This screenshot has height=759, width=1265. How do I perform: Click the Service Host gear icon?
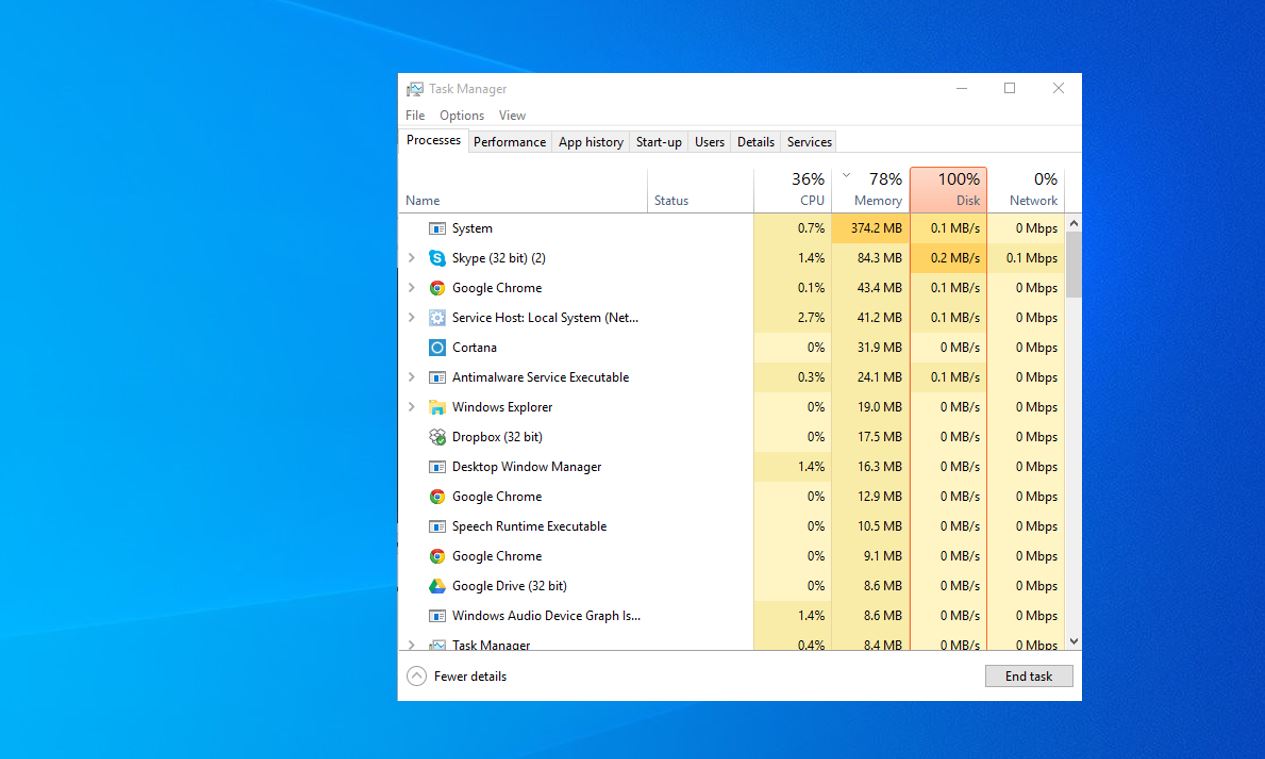coord(437,317)
